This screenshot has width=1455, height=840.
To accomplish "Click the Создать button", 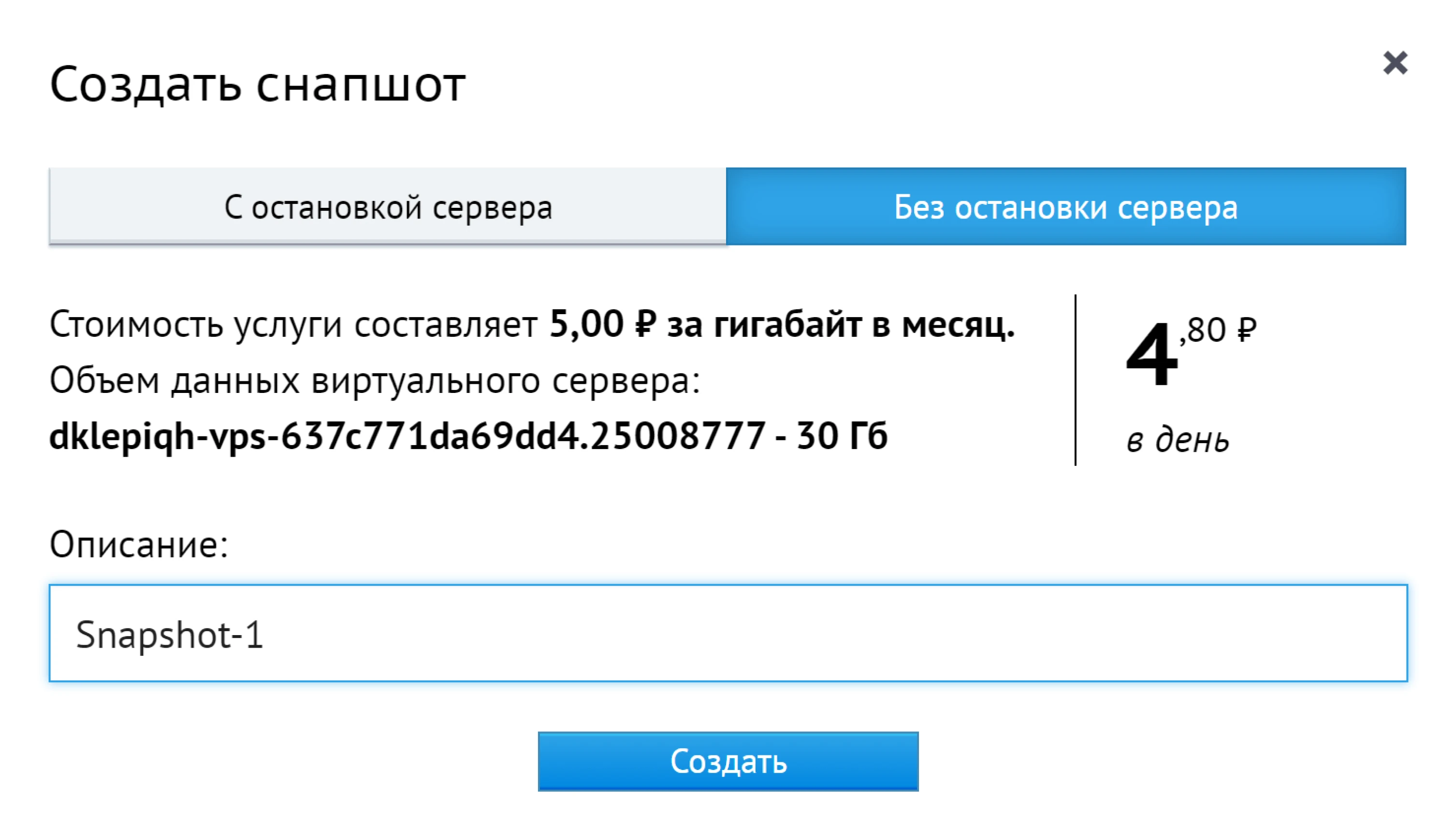I will point(727,762).
